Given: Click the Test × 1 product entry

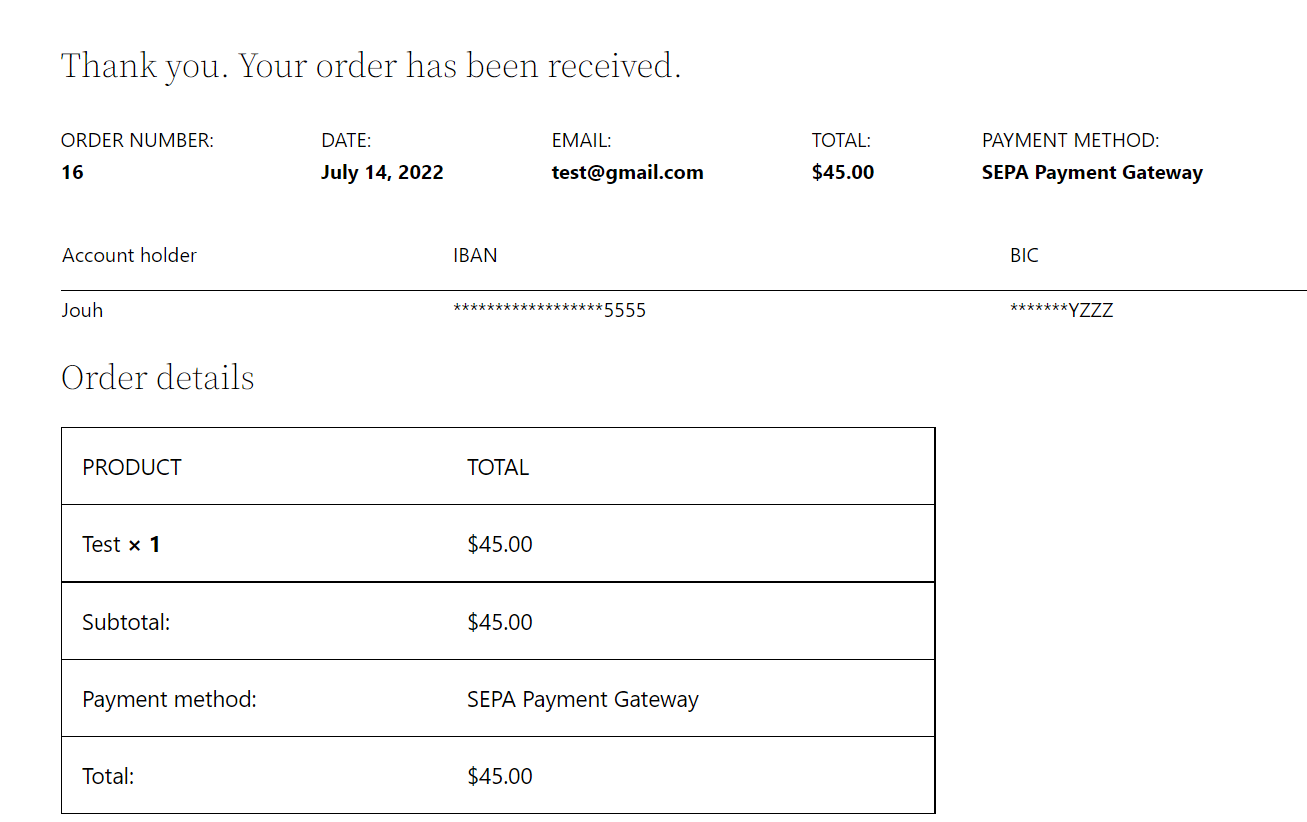Looking at the screenshot, I should click(x=121, y=545).
